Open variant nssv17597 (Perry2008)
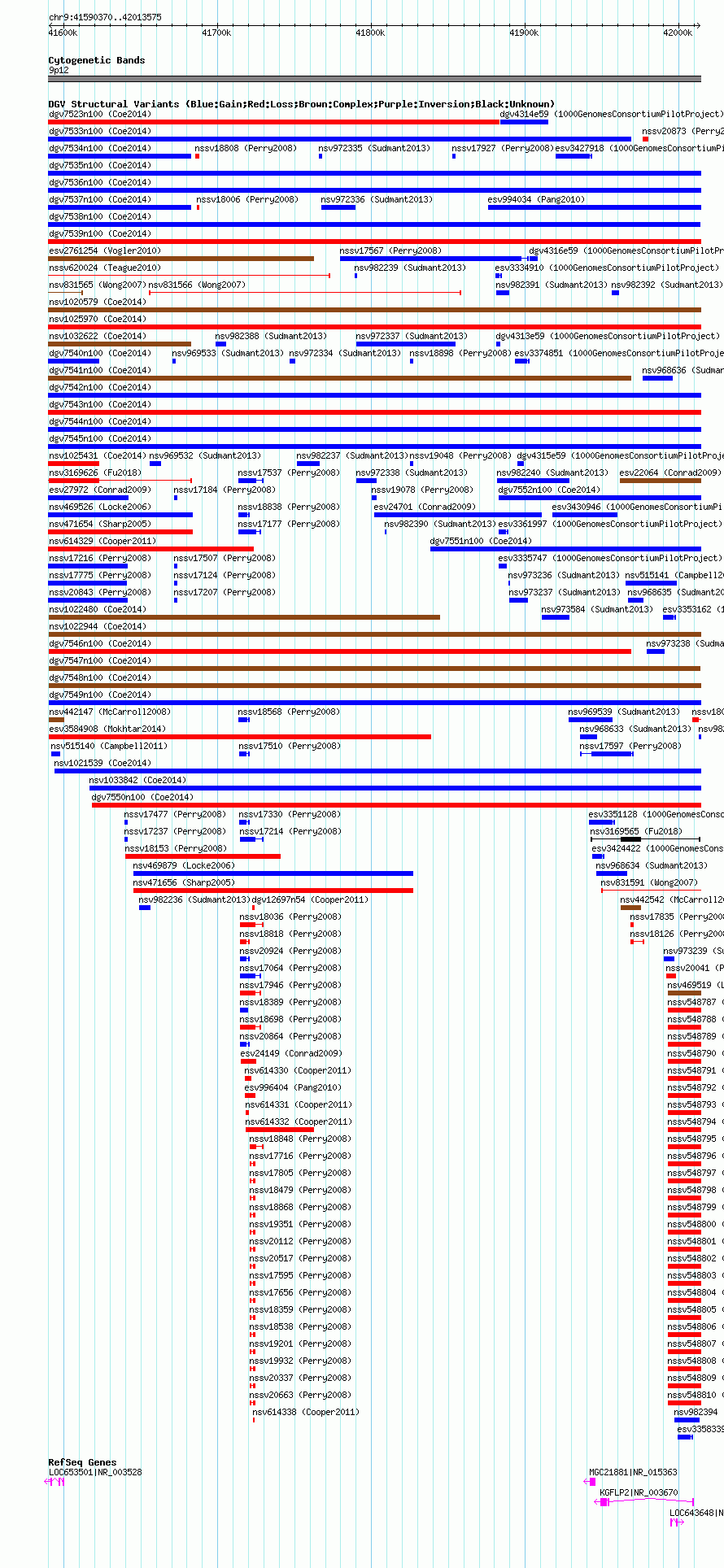Image resolution: width=724 pixels, height=1568 pixels. click(x=630, y=746)
